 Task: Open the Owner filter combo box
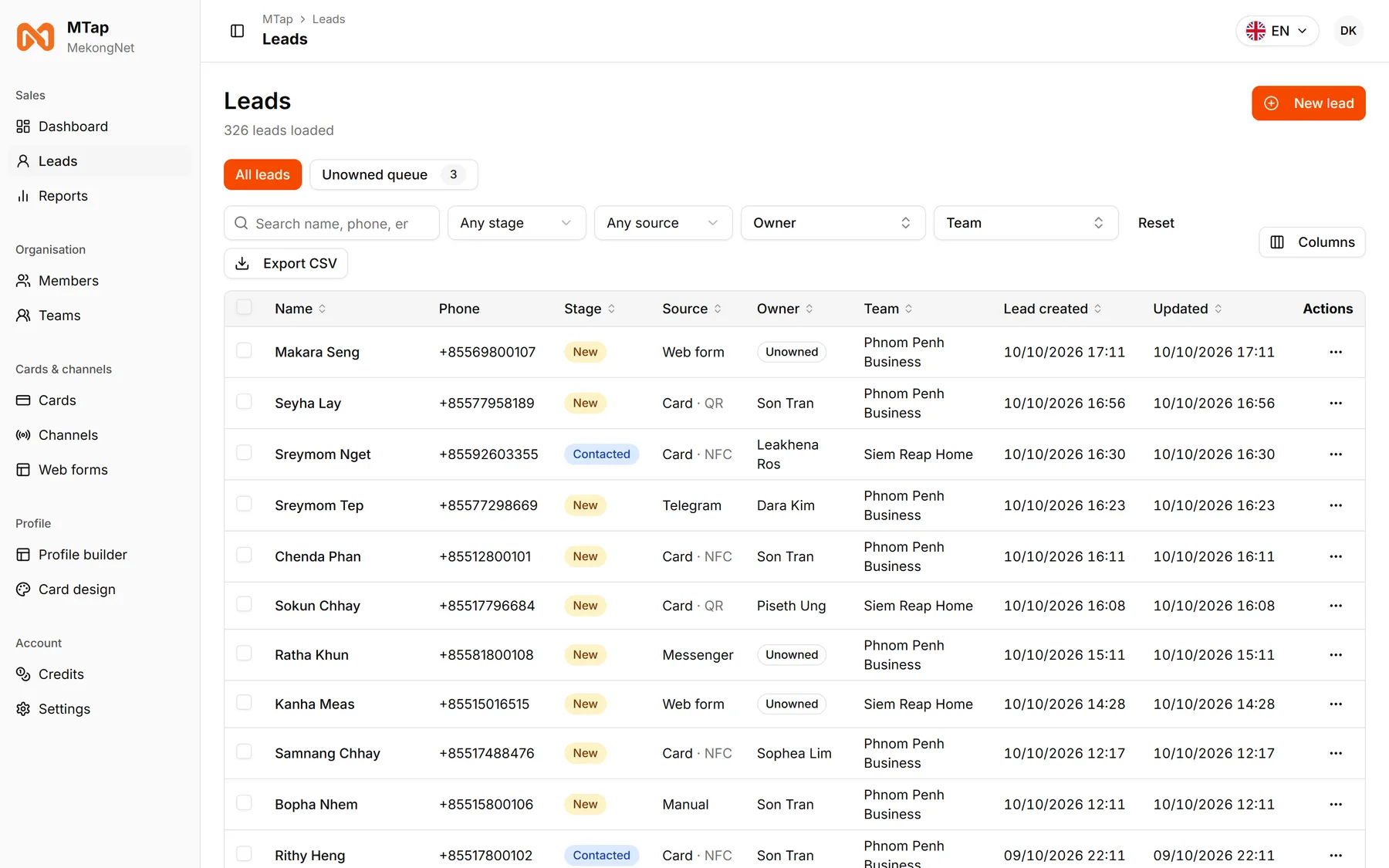click(833, 223)
